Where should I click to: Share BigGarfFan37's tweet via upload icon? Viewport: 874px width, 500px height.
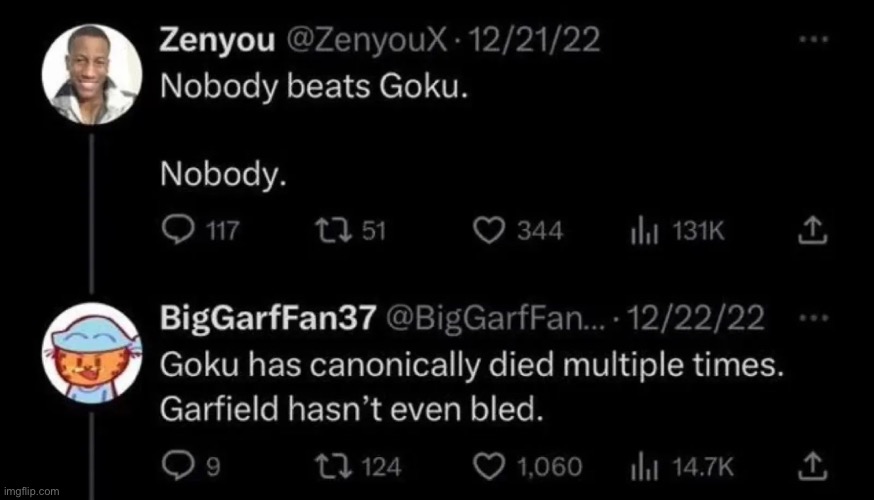coord(812,466)
